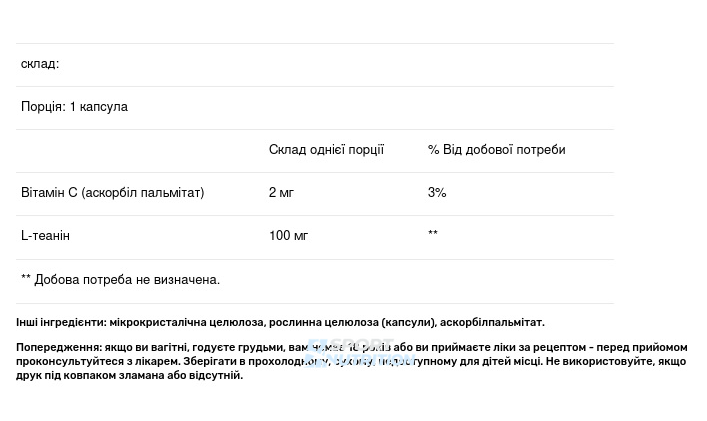Click 'проконсультуйтеся з лікарем' warning text
The width and height of the screenshot is (707, 421).
click(x=98, y=362)
